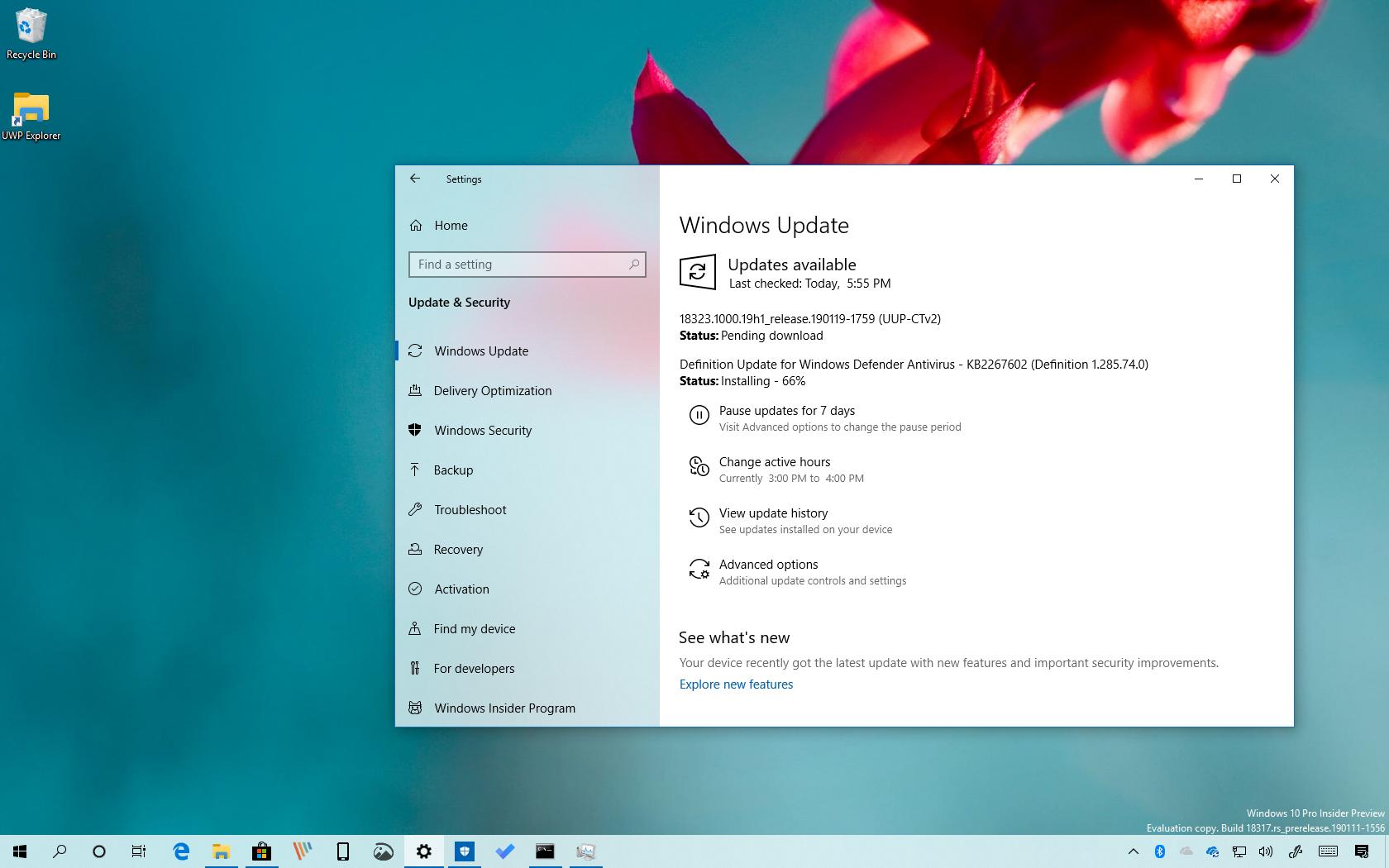Open Troubleshoot settings
1389x868 pixels.
[x=470, y=509]
